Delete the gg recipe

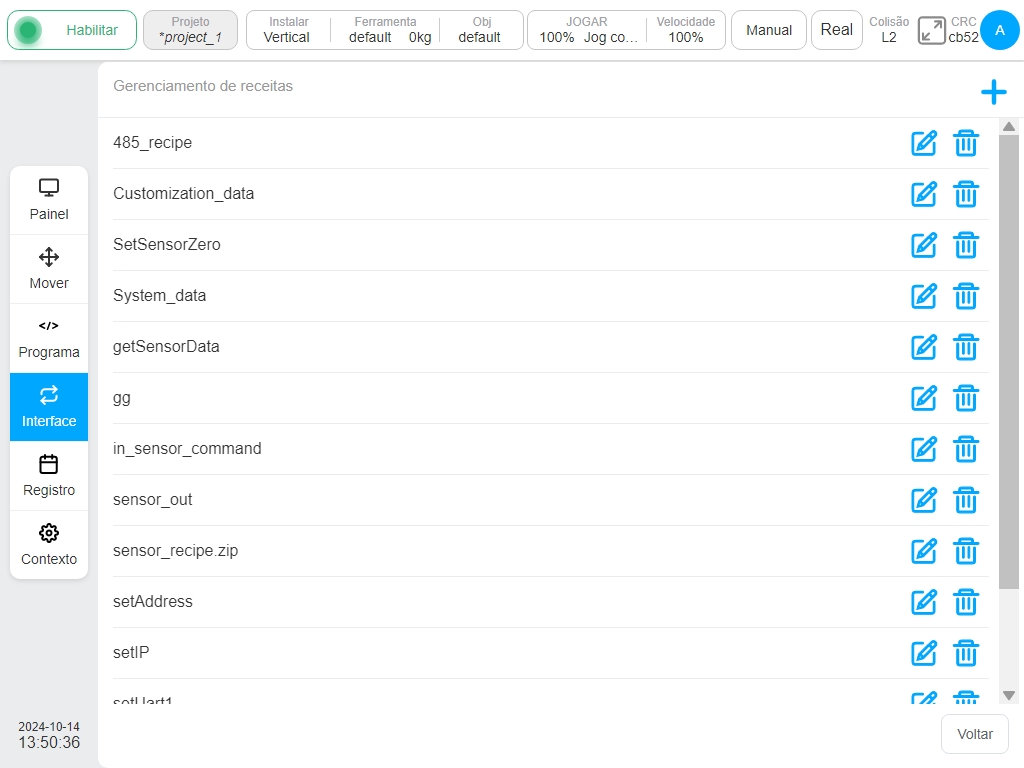coord(965,398)
